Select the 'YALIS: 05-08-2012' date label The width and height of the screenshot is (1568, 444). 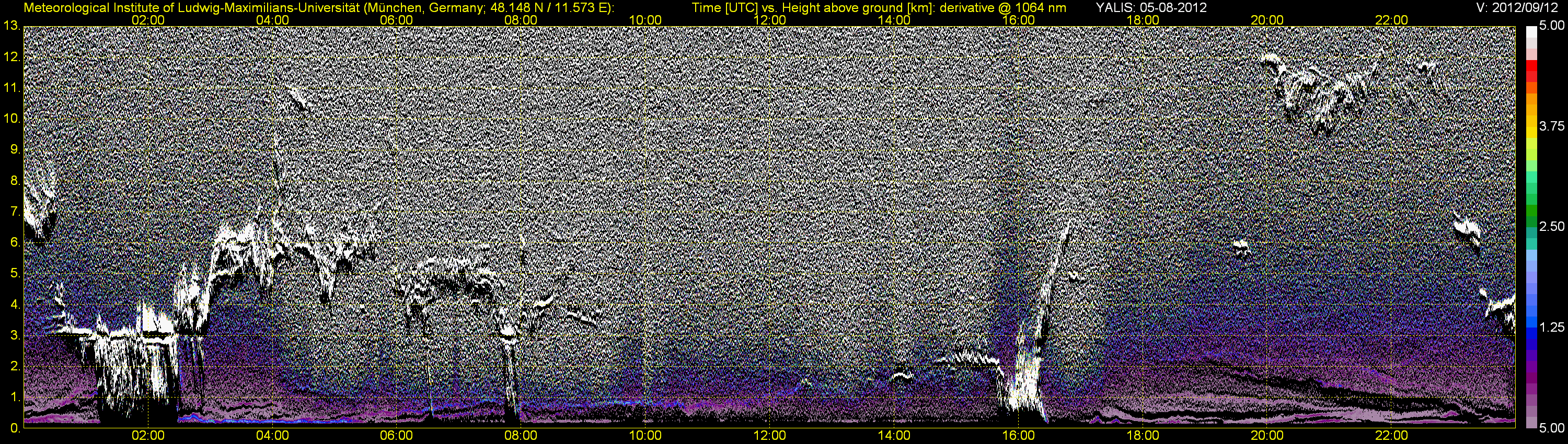pyautogui.click(x=1151, y=8)
